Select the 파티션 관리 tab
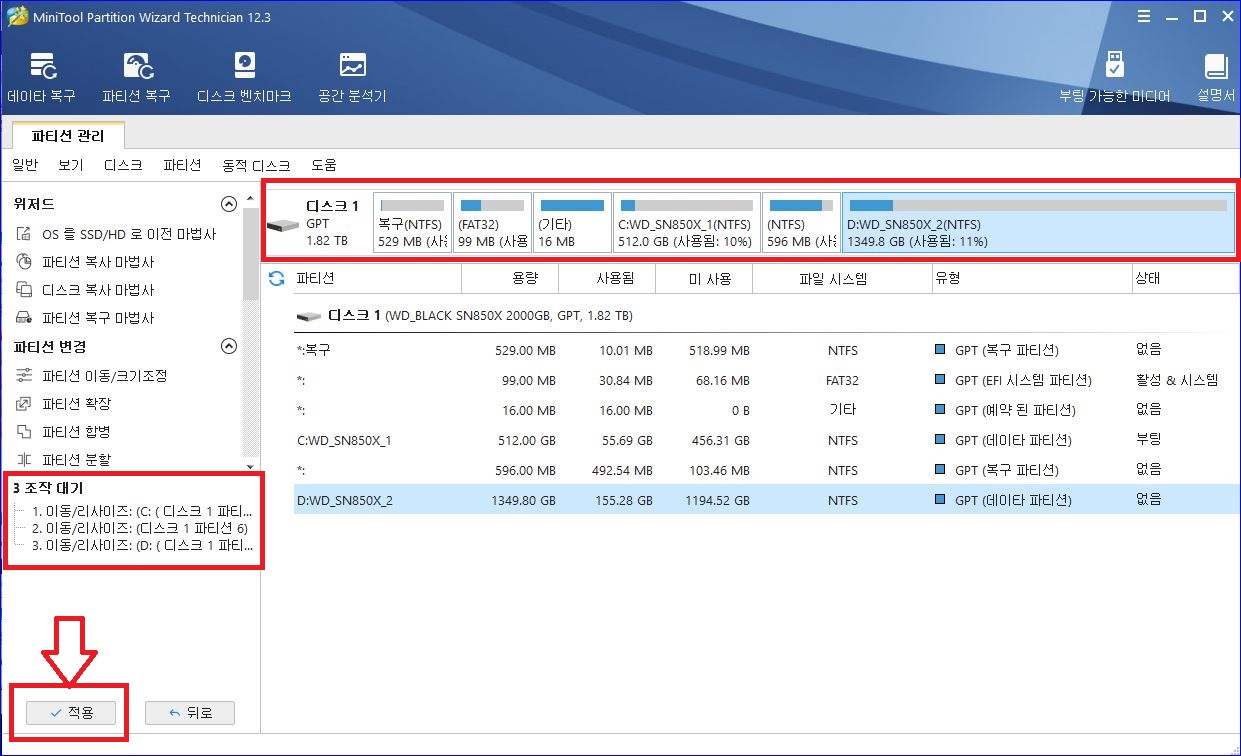Image resolution: width=1241 pixels, height=756 pixels. [x=67, y=135]
